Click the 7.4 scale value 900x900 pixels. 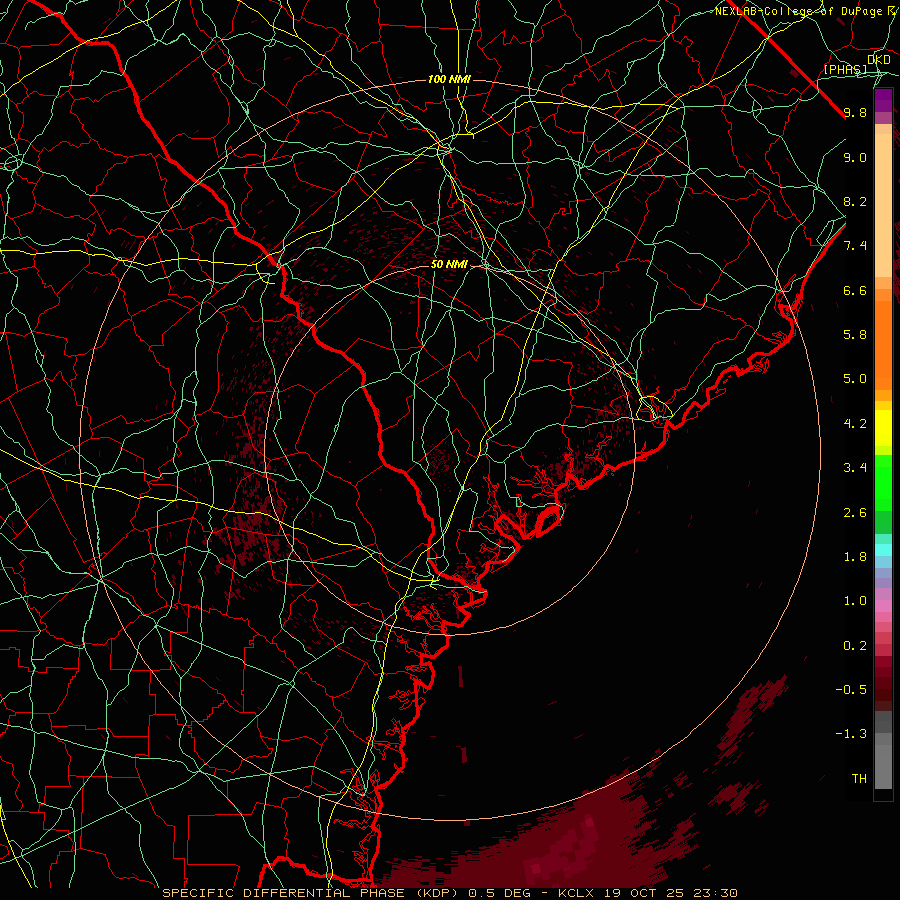pyautogui.click(x=855, y=246)
